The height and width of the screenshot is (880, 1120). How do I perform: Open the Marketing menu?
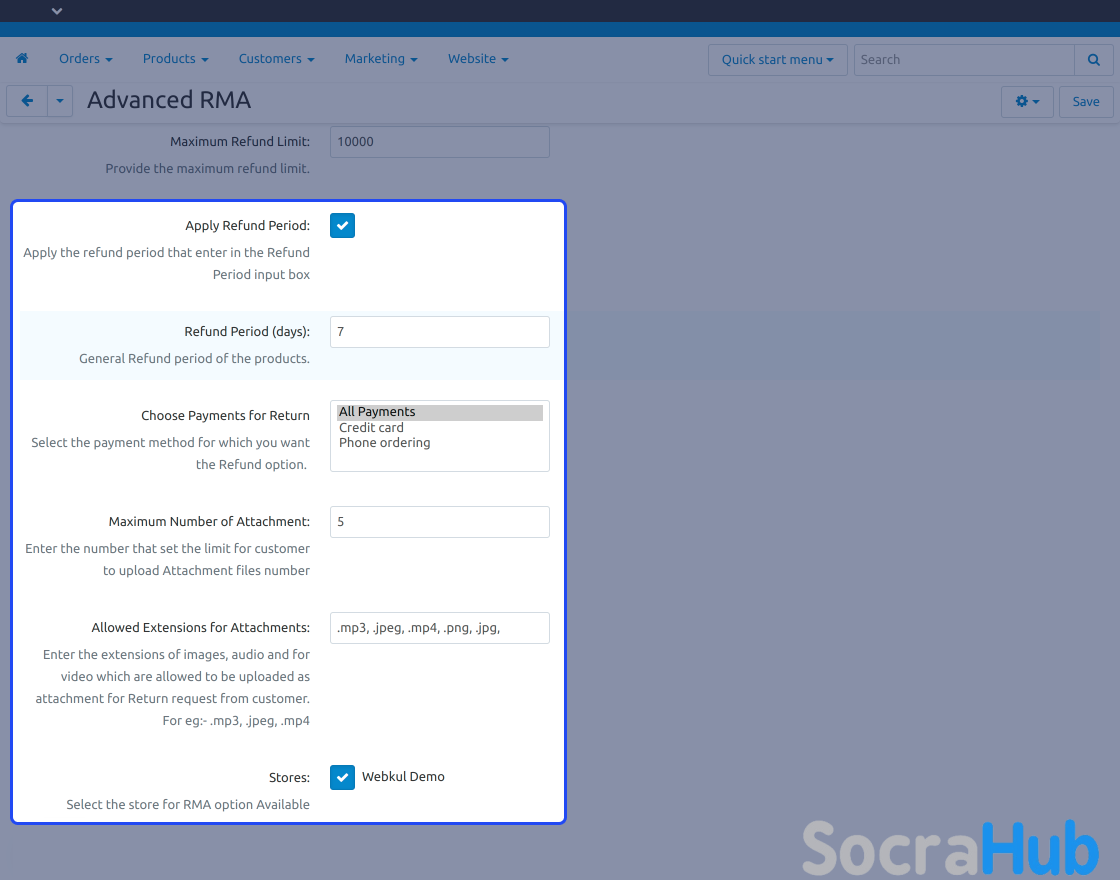(381, 59)
